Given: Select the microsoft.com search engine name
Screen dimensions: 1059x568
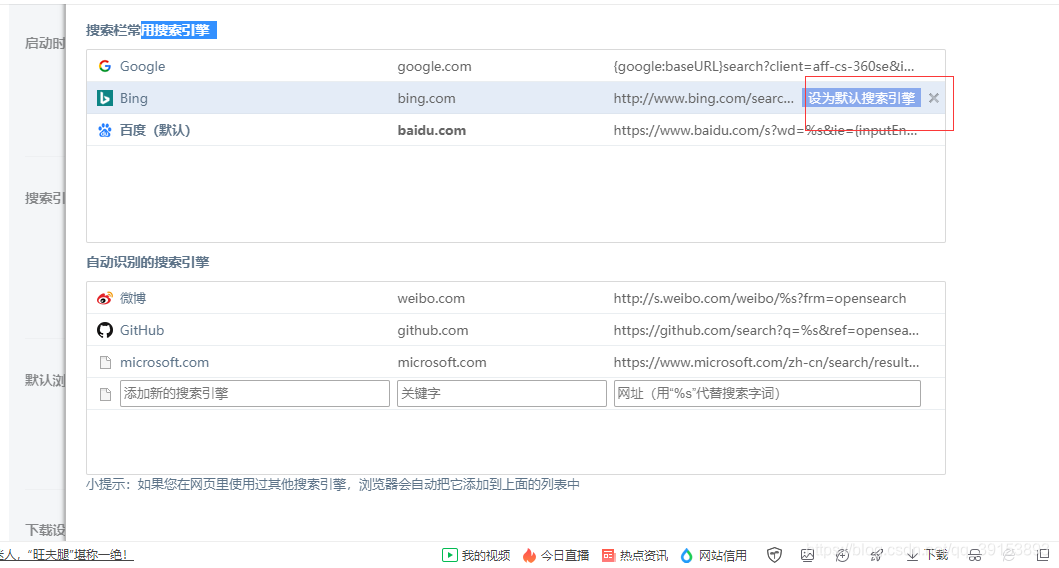Looking at the screenshot, I should (164, 363).
